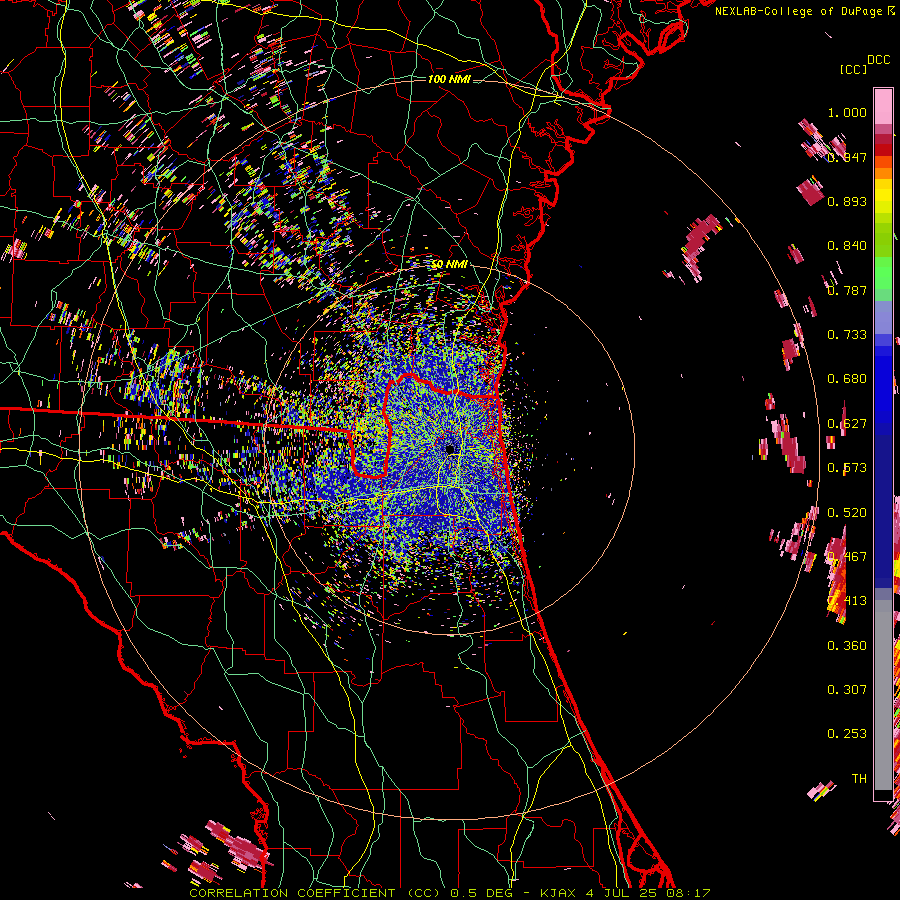This screenshot has width=900, height=900.
Task: Select the 0.733 scale value
Action: coord(847,335)
